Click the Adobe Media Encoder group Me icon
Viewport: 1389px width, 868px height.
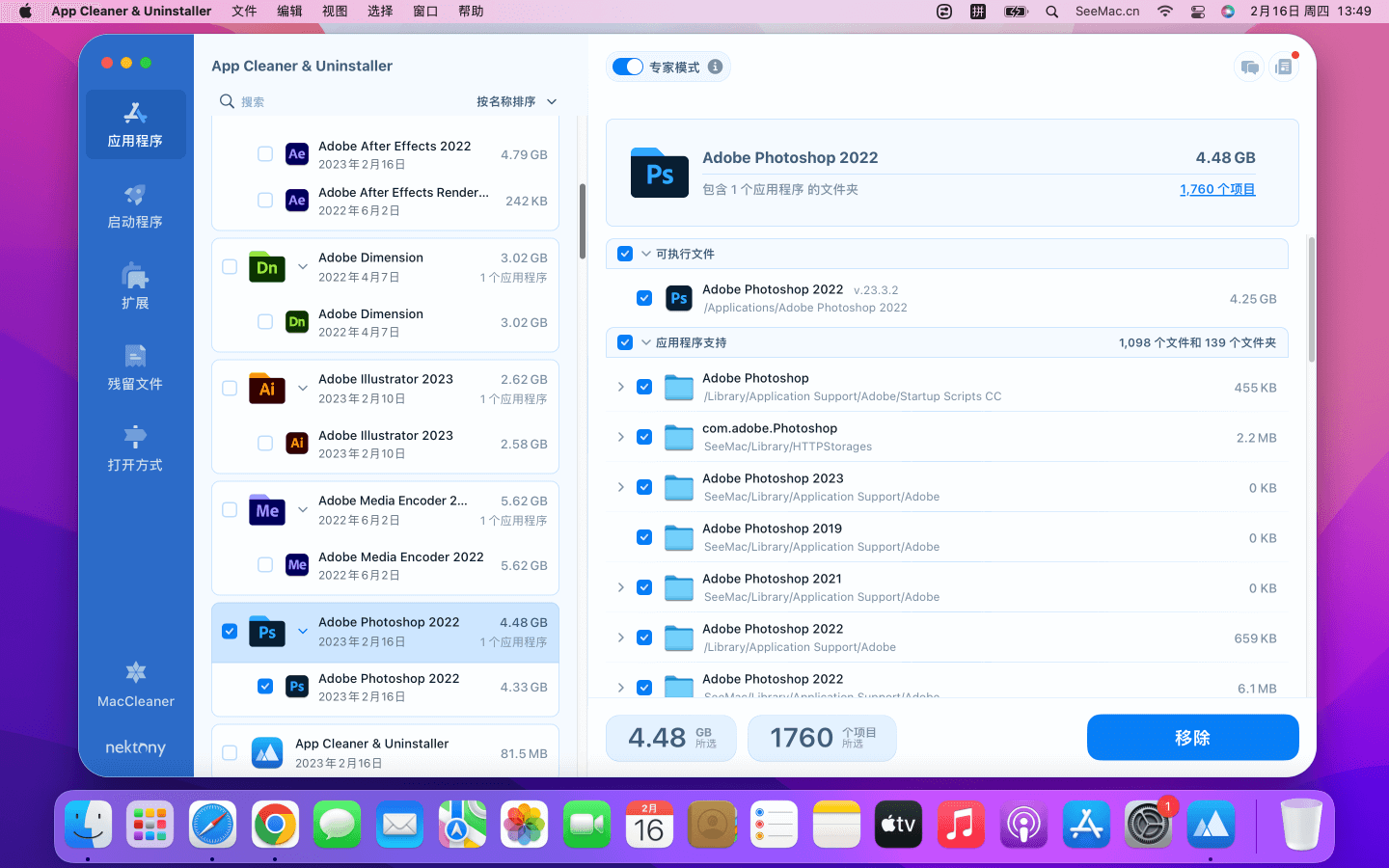(267, 510)
